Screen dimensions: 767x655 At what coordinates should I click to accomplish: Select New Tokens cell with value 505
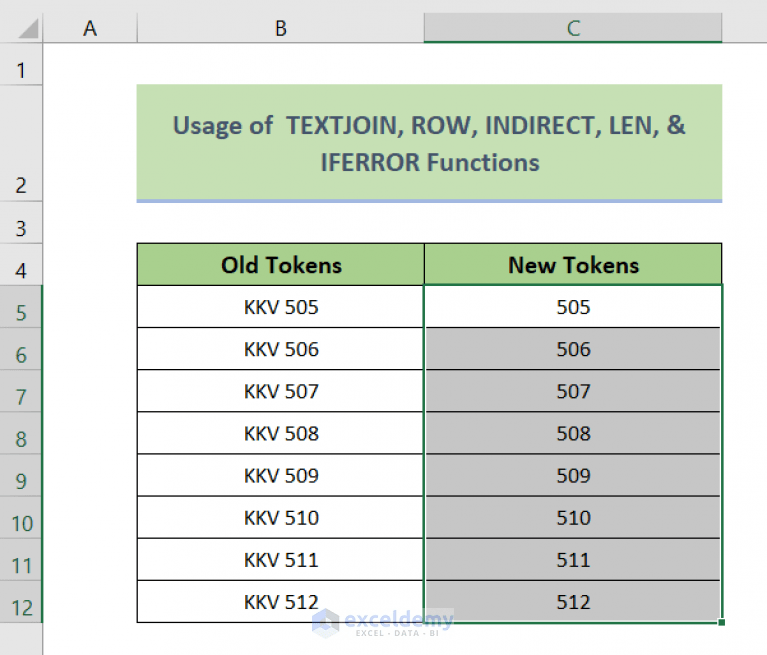(x=573, y=307)
